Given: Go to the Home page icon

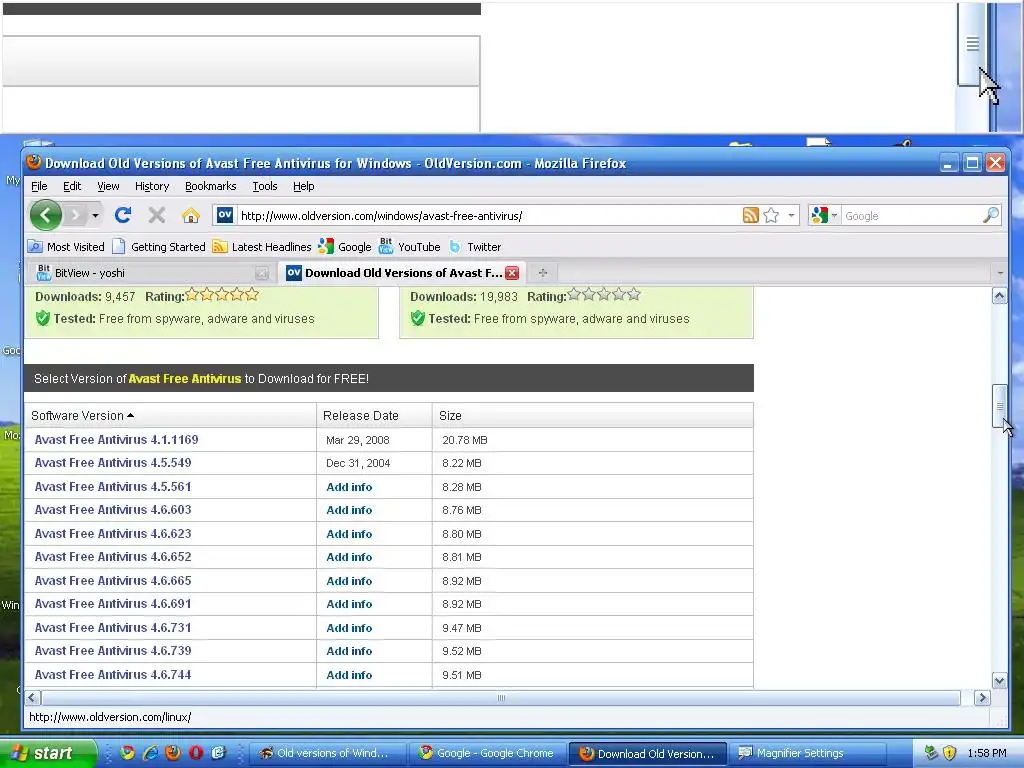Looking at the screenshot, I should coord(191,215).
